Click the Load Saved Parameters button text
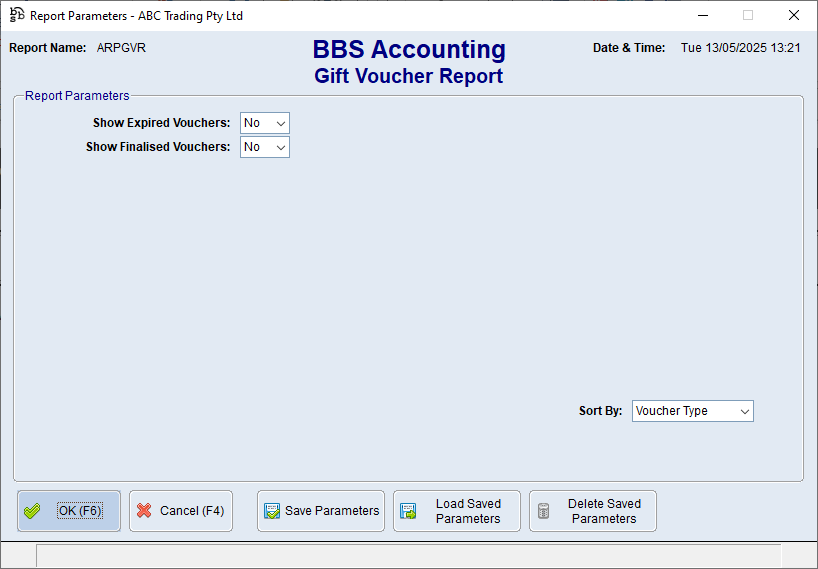Screen dimensions: 818x569 468,511
